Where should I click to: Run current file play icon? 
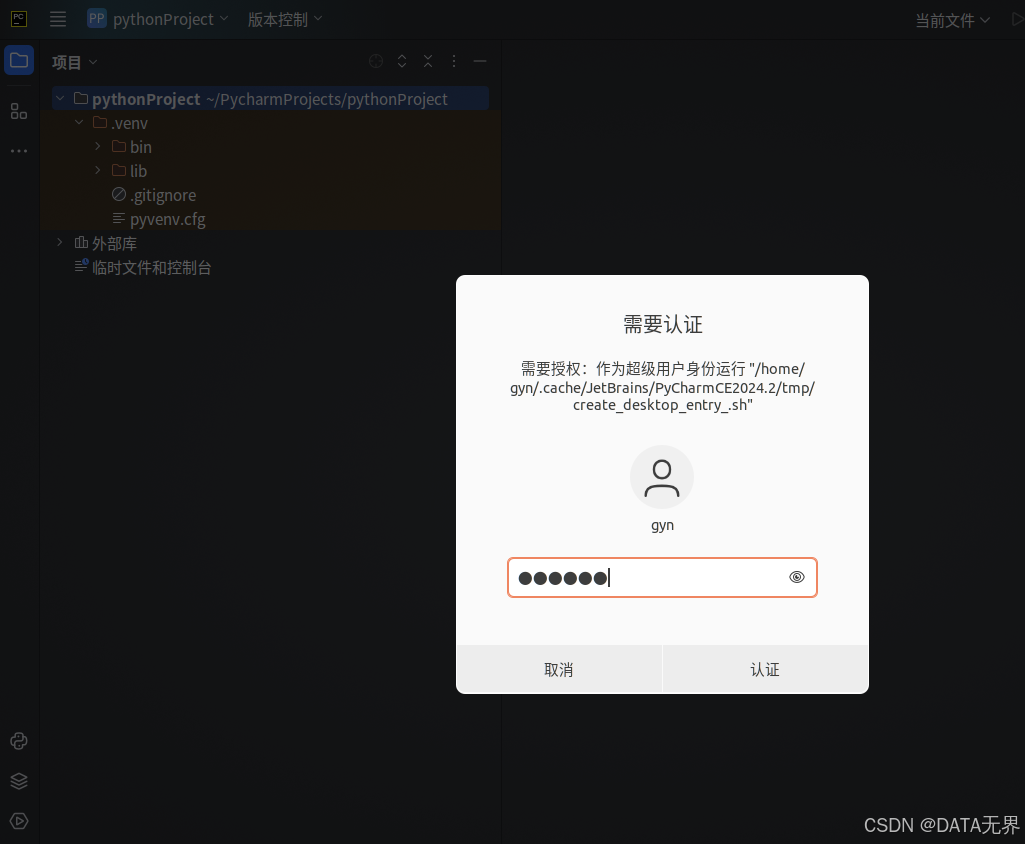point(1018,20)
